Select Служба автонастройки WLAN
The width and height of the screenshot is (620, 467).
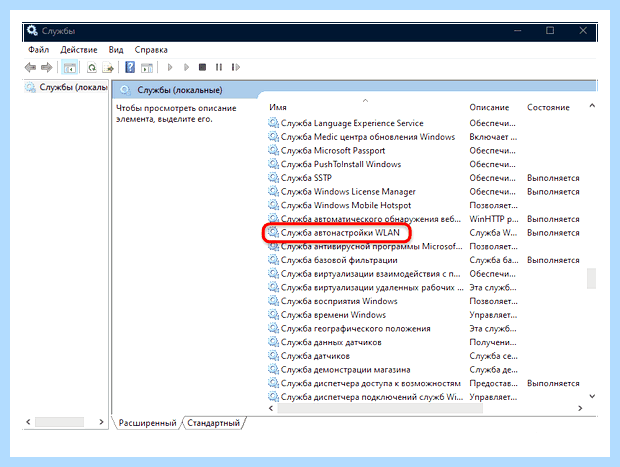340,233
